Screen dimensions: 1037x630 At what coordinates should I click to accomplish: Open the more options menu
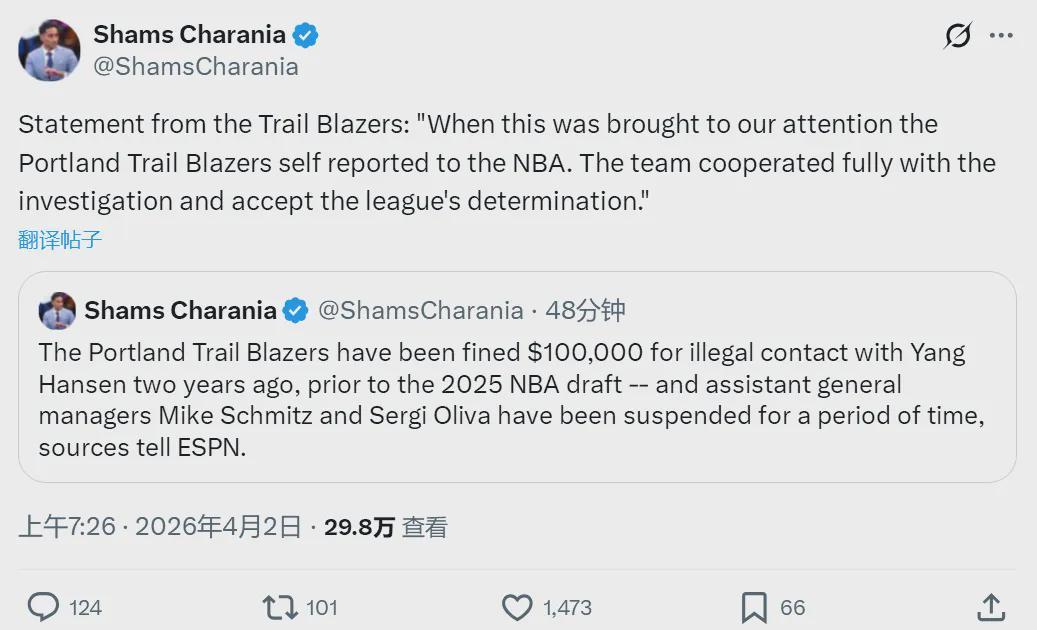coord(1002,34)
